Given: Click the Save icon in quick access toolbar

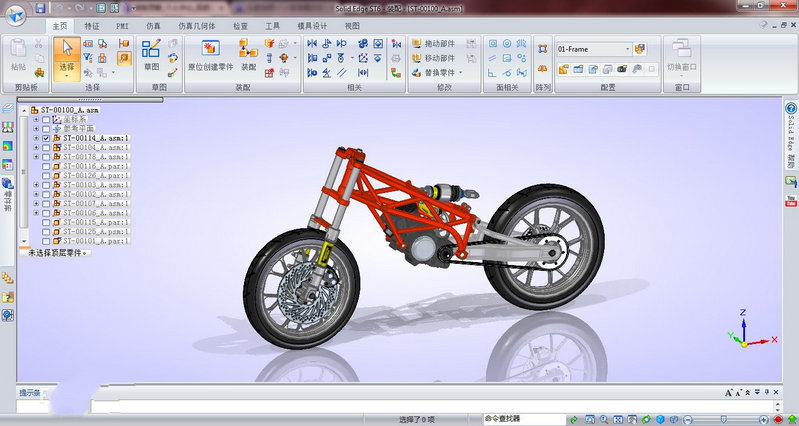Looking at the screenshot, I should coord(40,8).
